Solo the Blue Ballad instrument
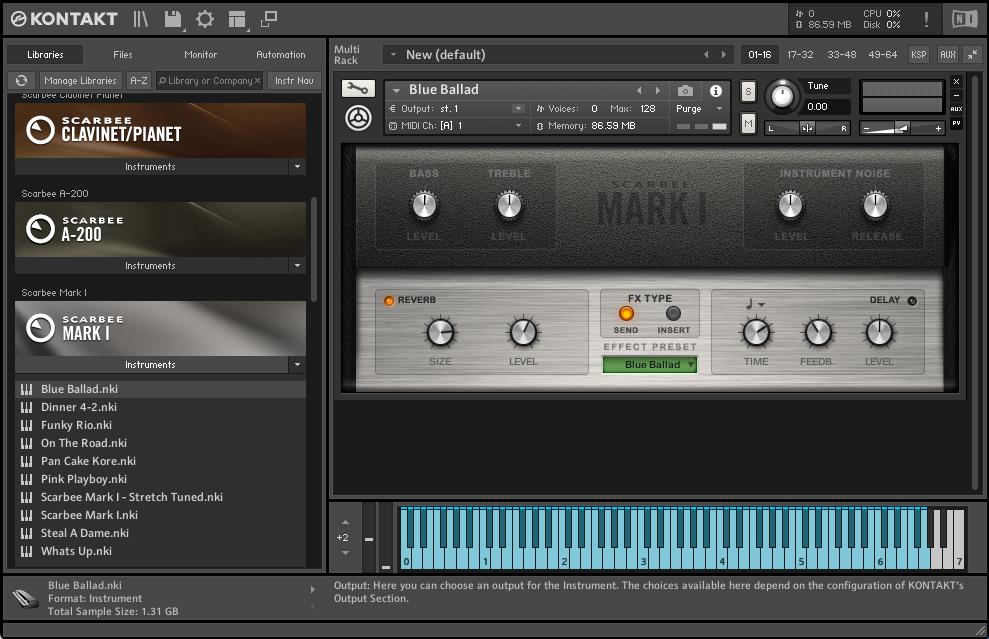 (748, 92)
